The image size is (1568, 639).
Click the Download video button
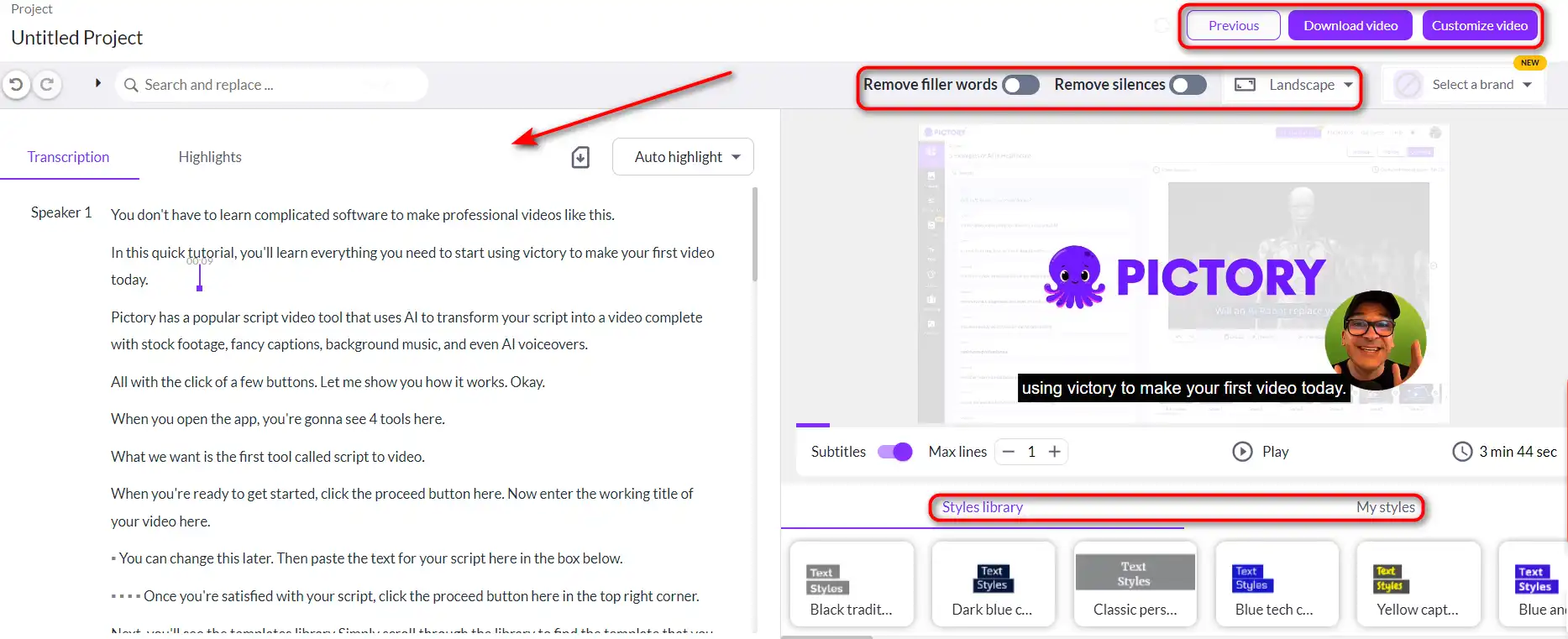[x=1350, y=26]
